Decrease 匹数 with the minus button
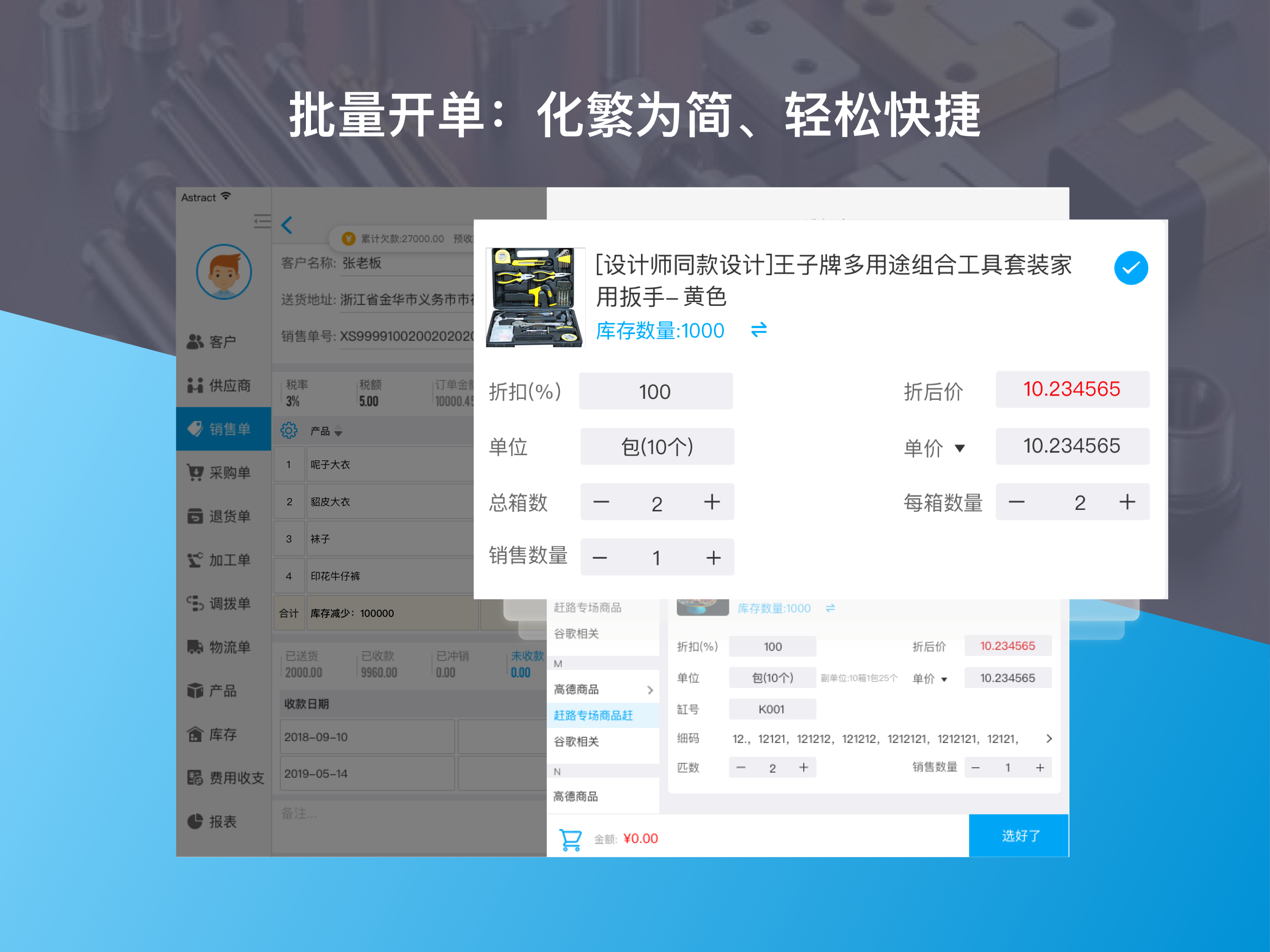Viewport: 1270px width, 952px height. coord(741,767)
